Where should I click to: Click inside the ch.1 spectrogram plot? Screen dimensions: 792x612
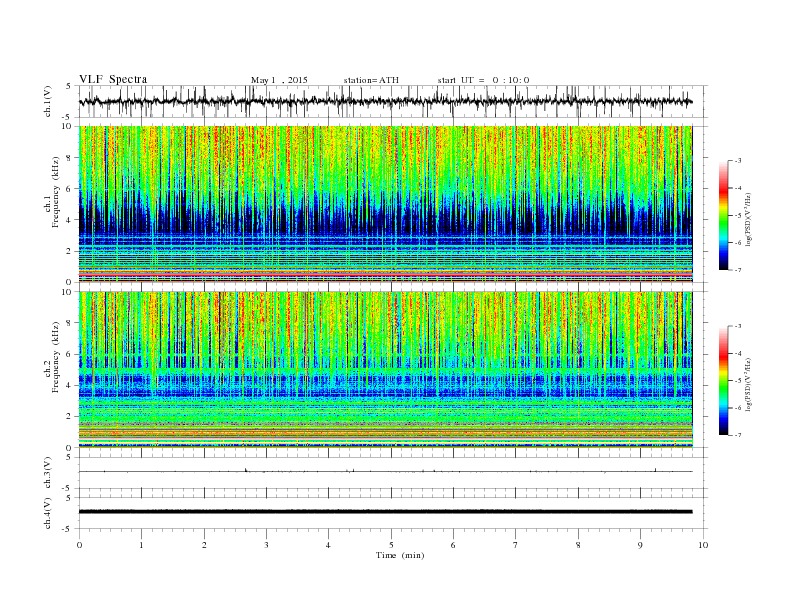point(385,204)
